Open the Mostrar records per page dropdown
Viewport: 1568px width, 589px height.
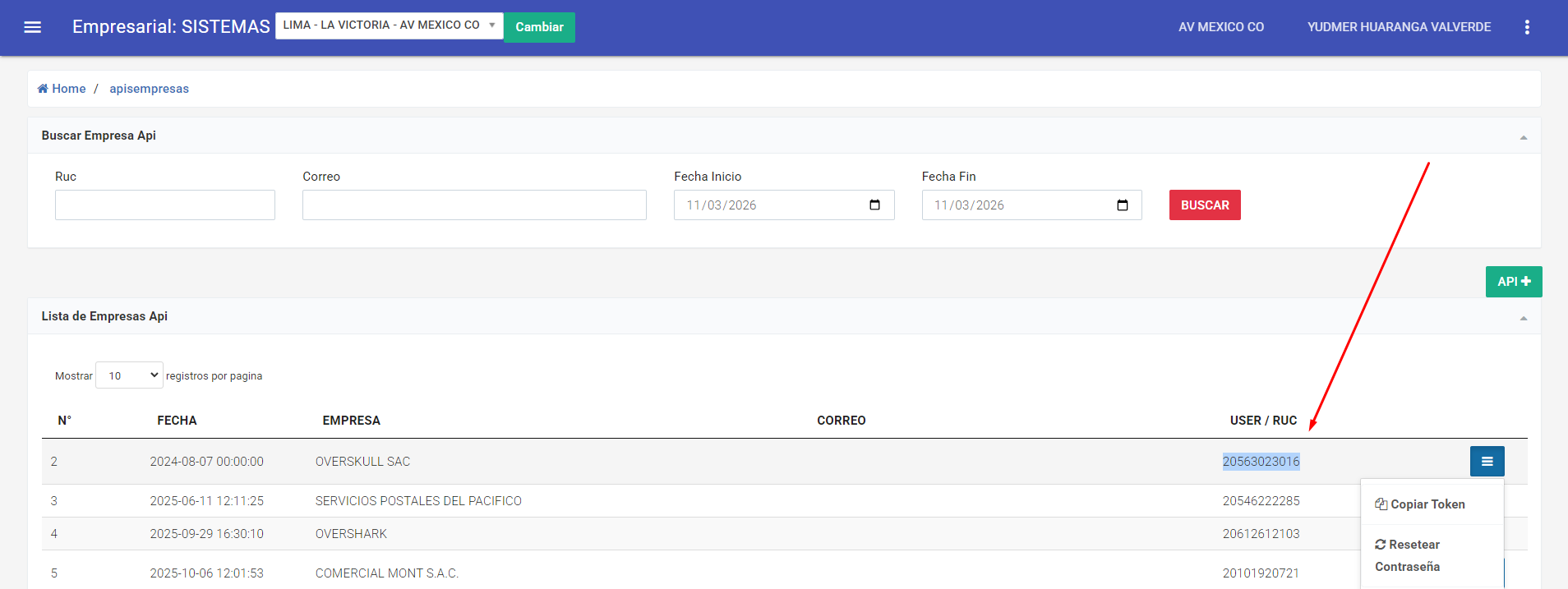129,375
